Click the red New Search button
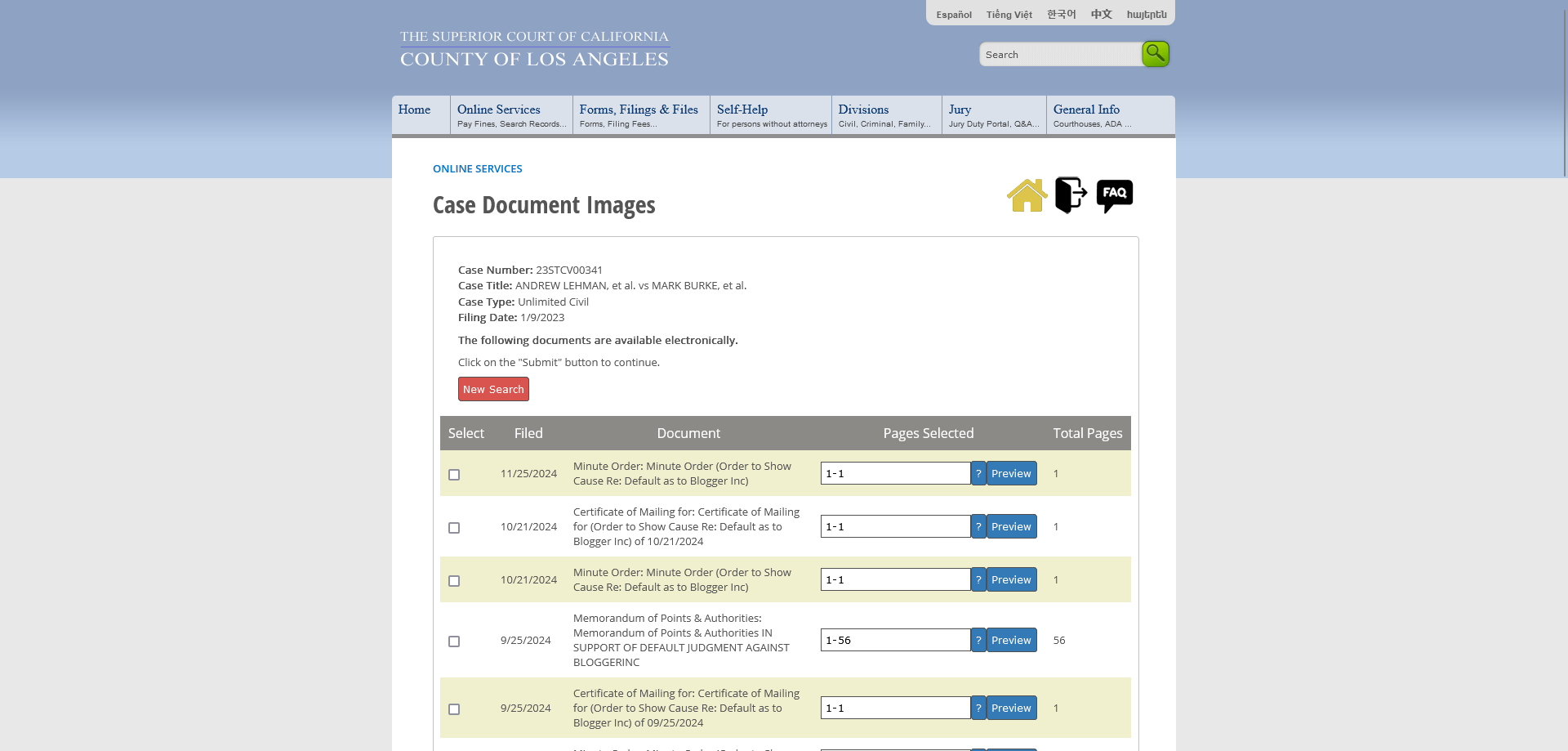This screenshot has width=1568, height=751. [x=493, y=389]
